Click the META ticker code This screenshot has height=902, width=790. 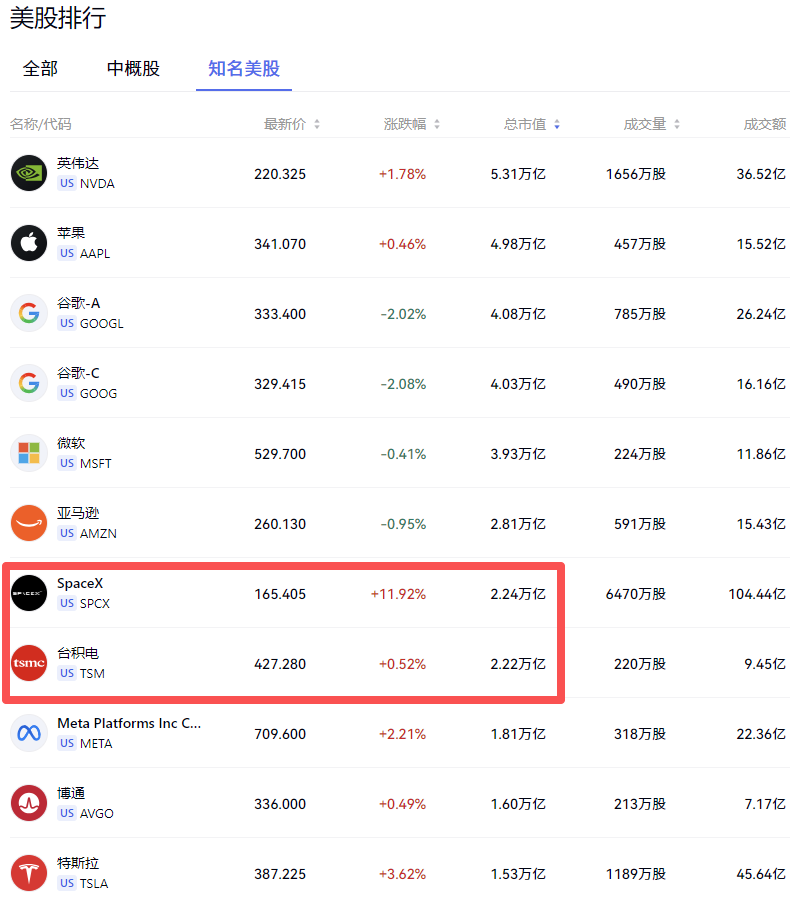point(97,744)
